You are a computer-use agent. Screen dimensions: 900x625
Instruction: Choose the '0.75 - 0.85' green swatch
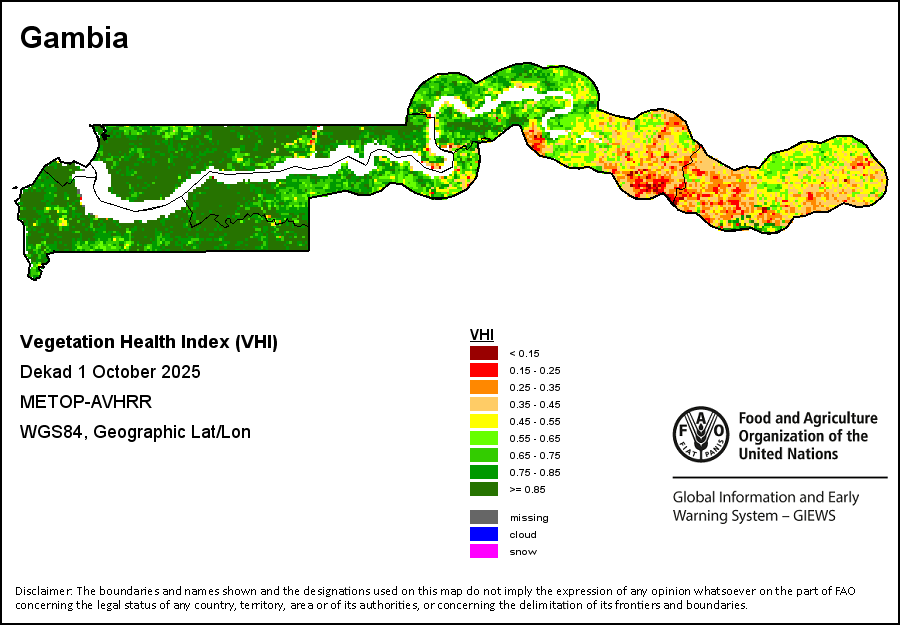[483, 472]
